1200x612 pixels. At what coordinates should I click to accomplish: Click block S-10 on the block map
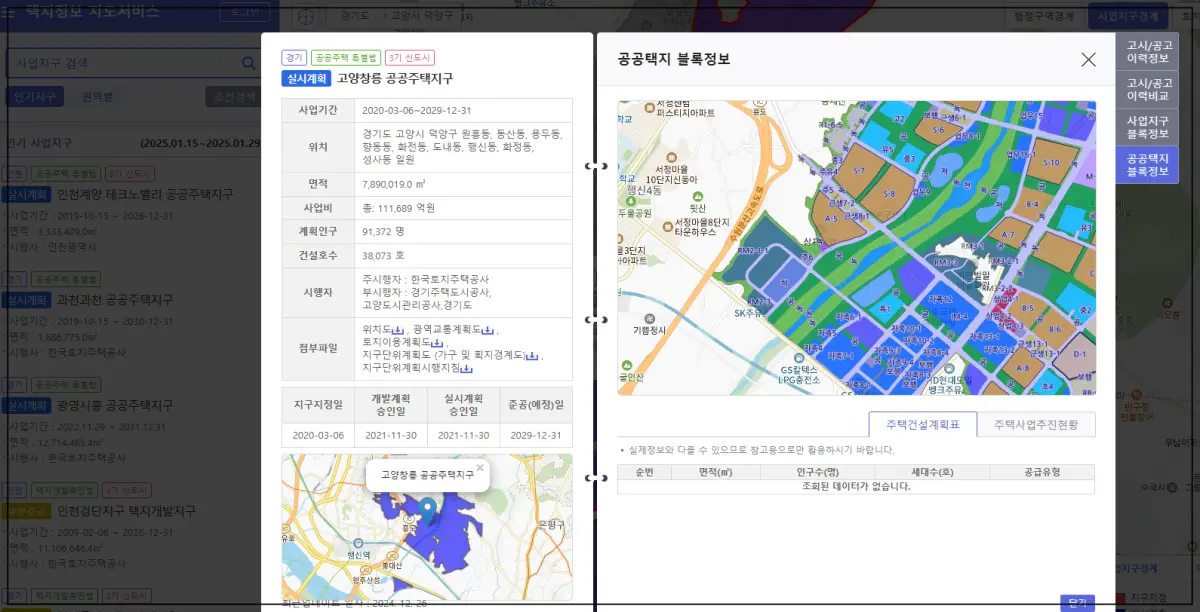[x=1051, y=162]
